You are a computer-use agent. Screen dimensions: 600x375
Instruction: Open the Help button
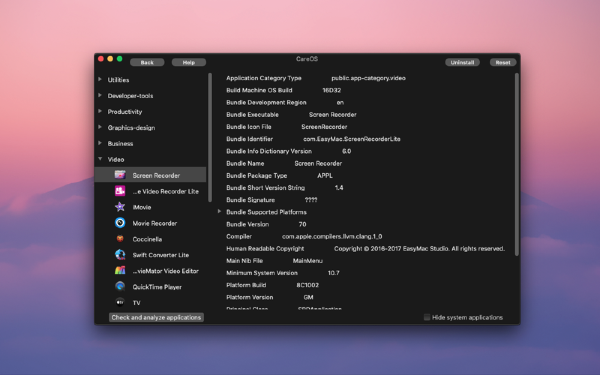click(x=189, y=62)
